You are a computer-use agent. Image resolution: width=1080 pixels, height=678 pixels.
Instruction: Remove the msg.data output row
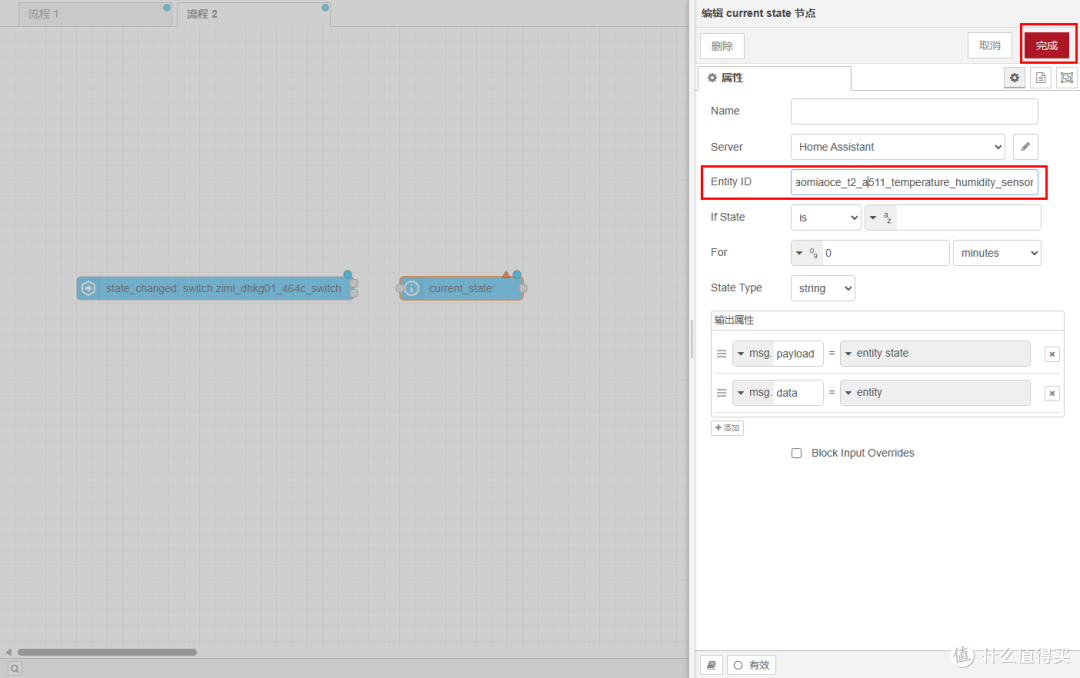point(1052,393)
